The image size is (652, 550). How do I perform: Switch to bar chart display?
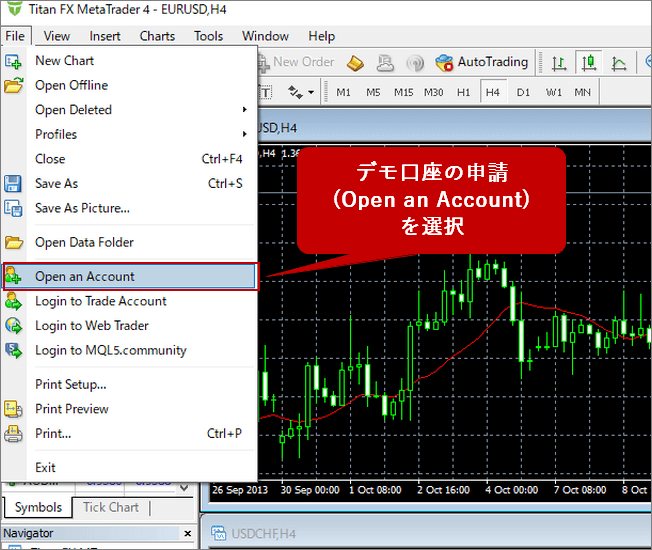point(558,63)
